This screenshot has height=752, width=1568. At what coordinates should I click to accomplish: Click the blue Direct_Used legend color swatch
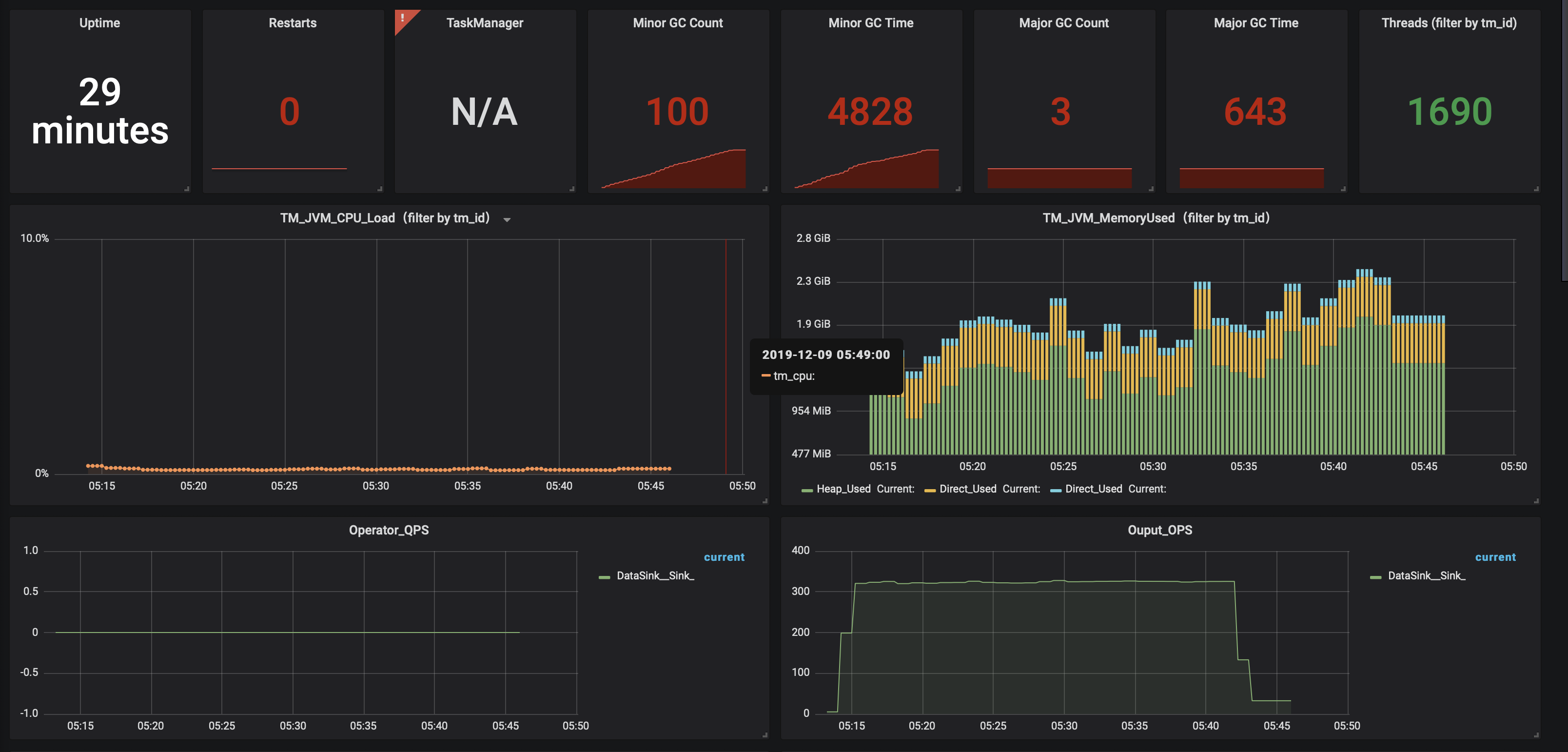(x=1056, y=490)
